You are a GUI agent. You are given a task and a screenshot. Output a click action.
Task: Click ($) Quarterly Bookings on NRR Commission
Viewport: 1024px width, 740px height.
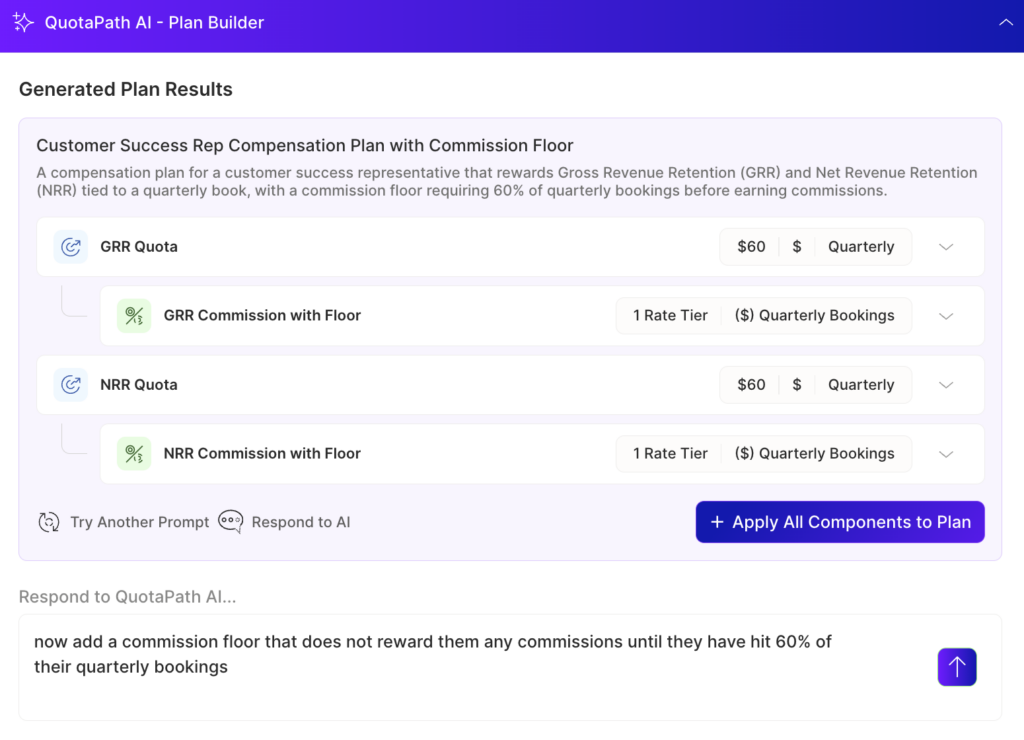pyautogui.click(x=816, y=453)
